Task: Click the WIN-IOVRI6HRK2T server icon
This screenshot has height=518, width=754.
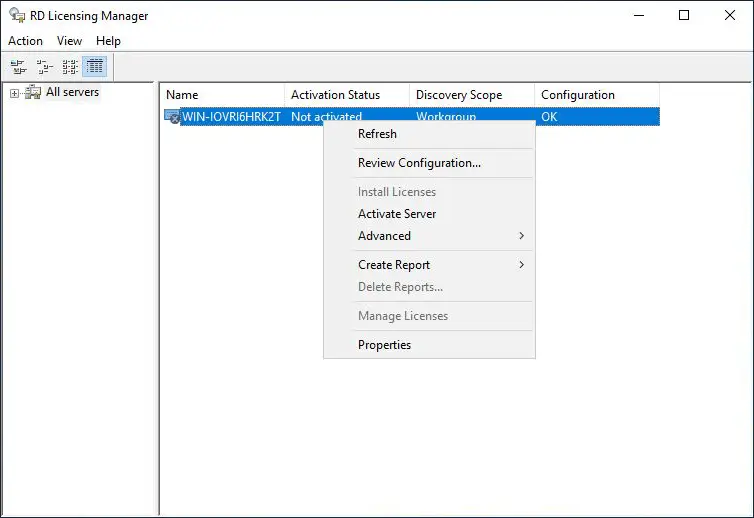Action: coord(172,116)
